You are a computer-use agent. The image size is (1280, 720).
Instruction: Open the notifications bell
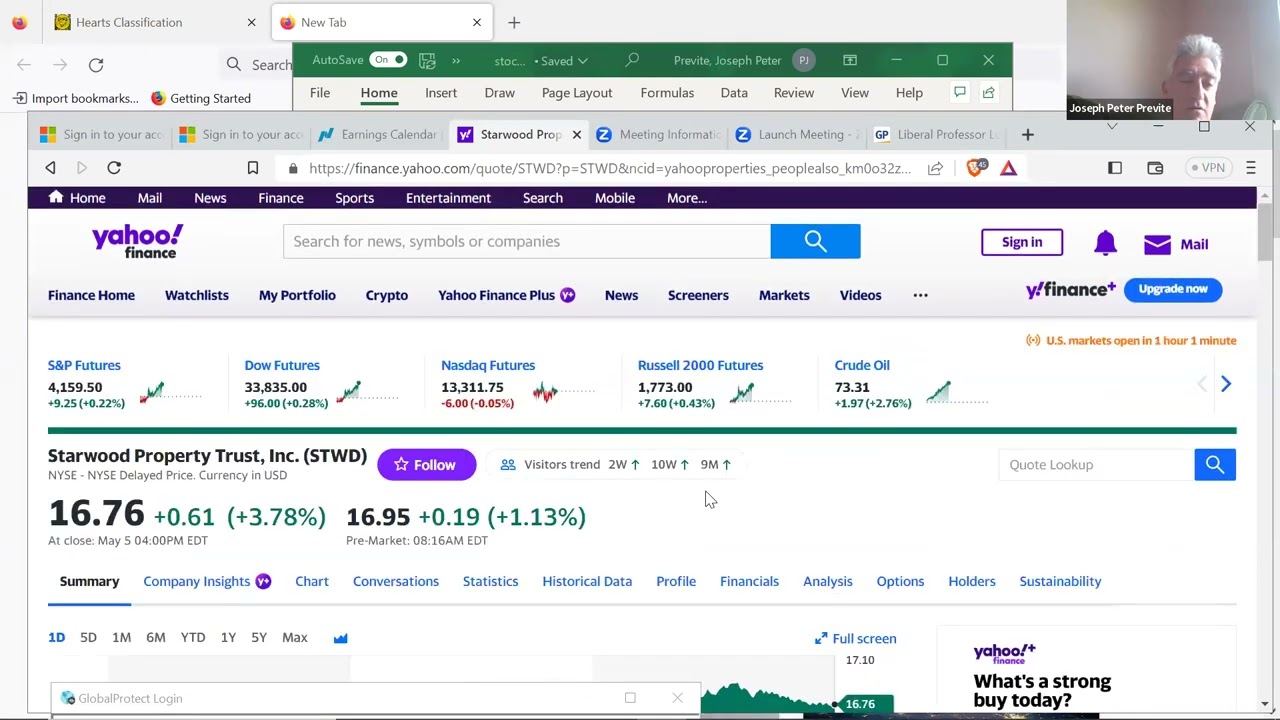point(1105,243)
